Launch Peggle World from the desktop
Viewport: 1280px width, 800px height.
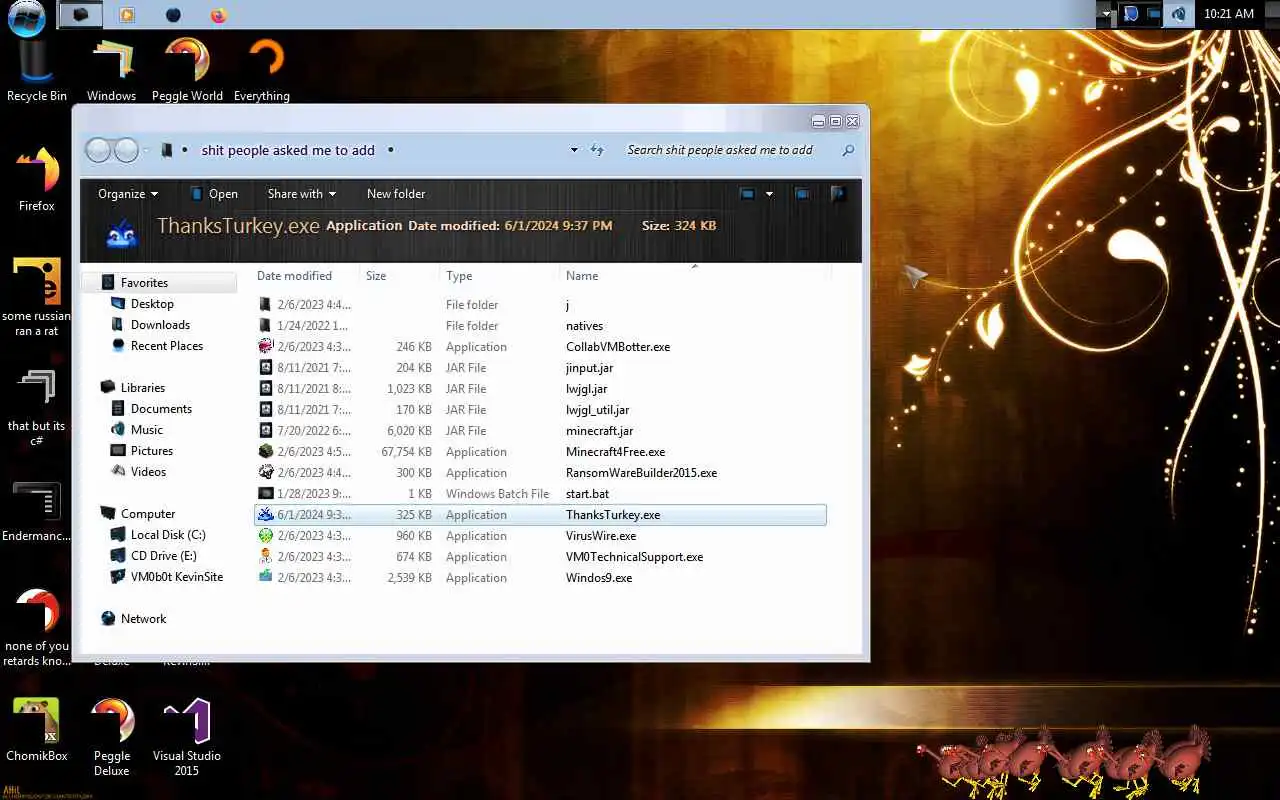point(187,69)
